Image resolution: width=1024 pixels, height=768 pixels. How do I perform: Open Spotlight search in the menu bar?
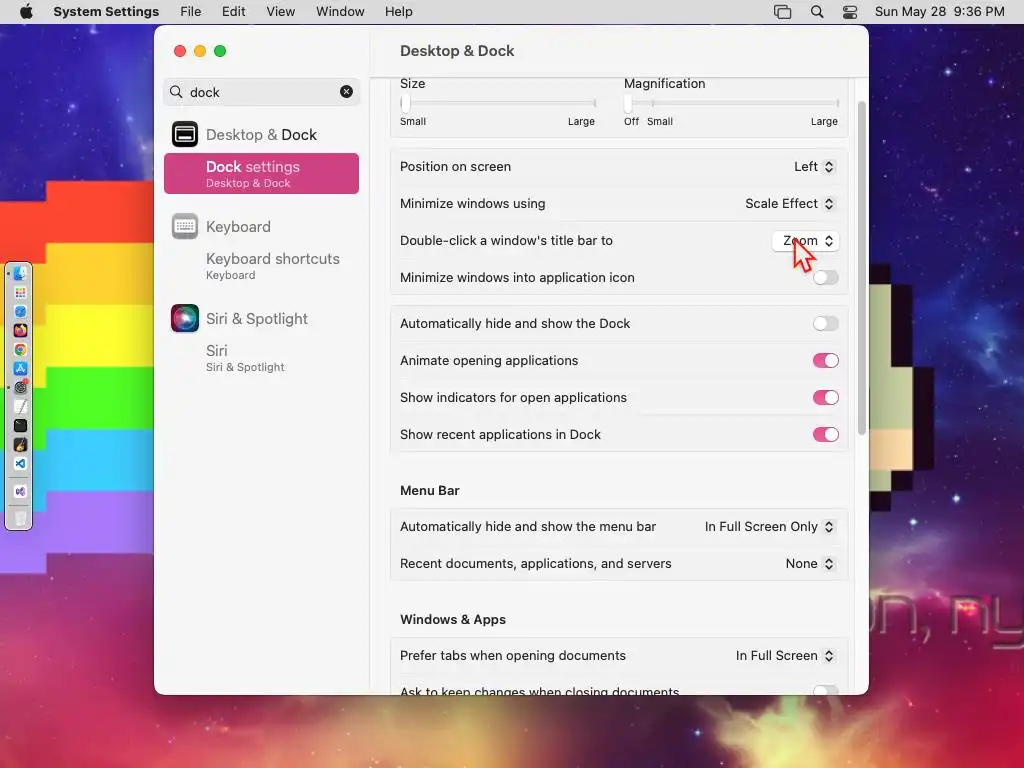816,12
